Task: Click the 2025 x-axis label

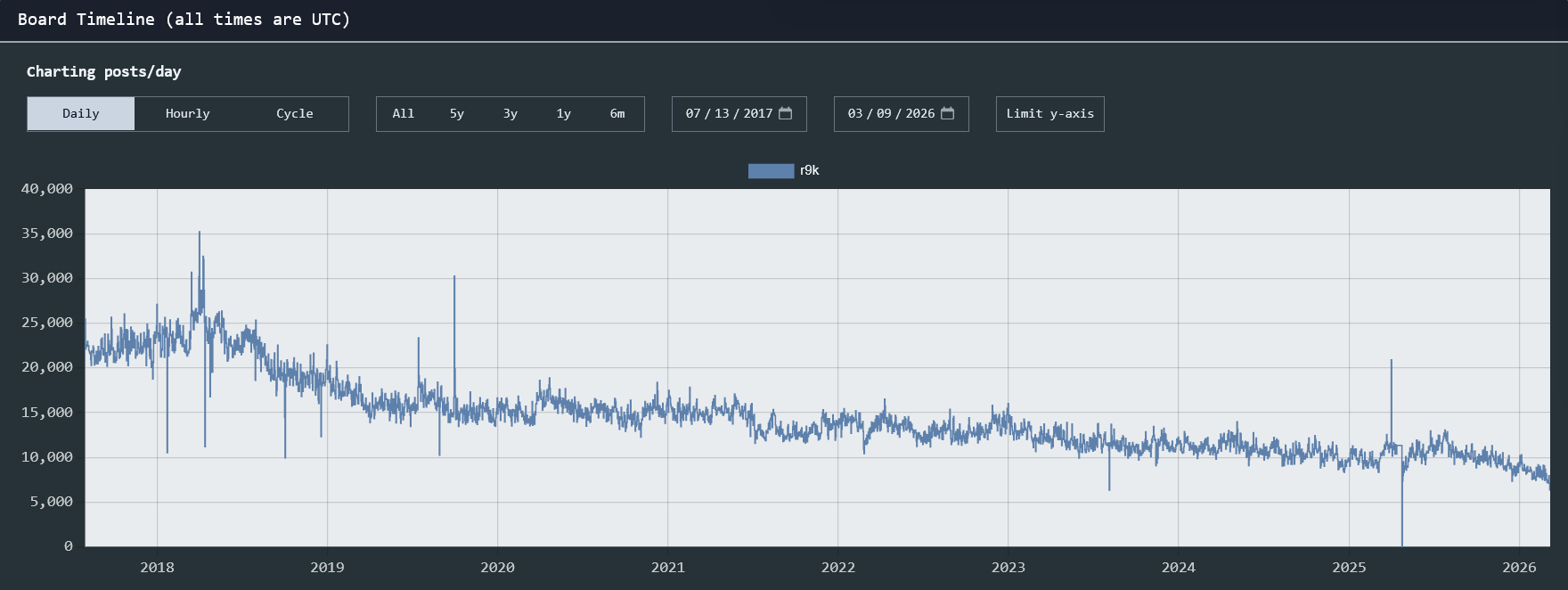Action: click(1349, 567)
